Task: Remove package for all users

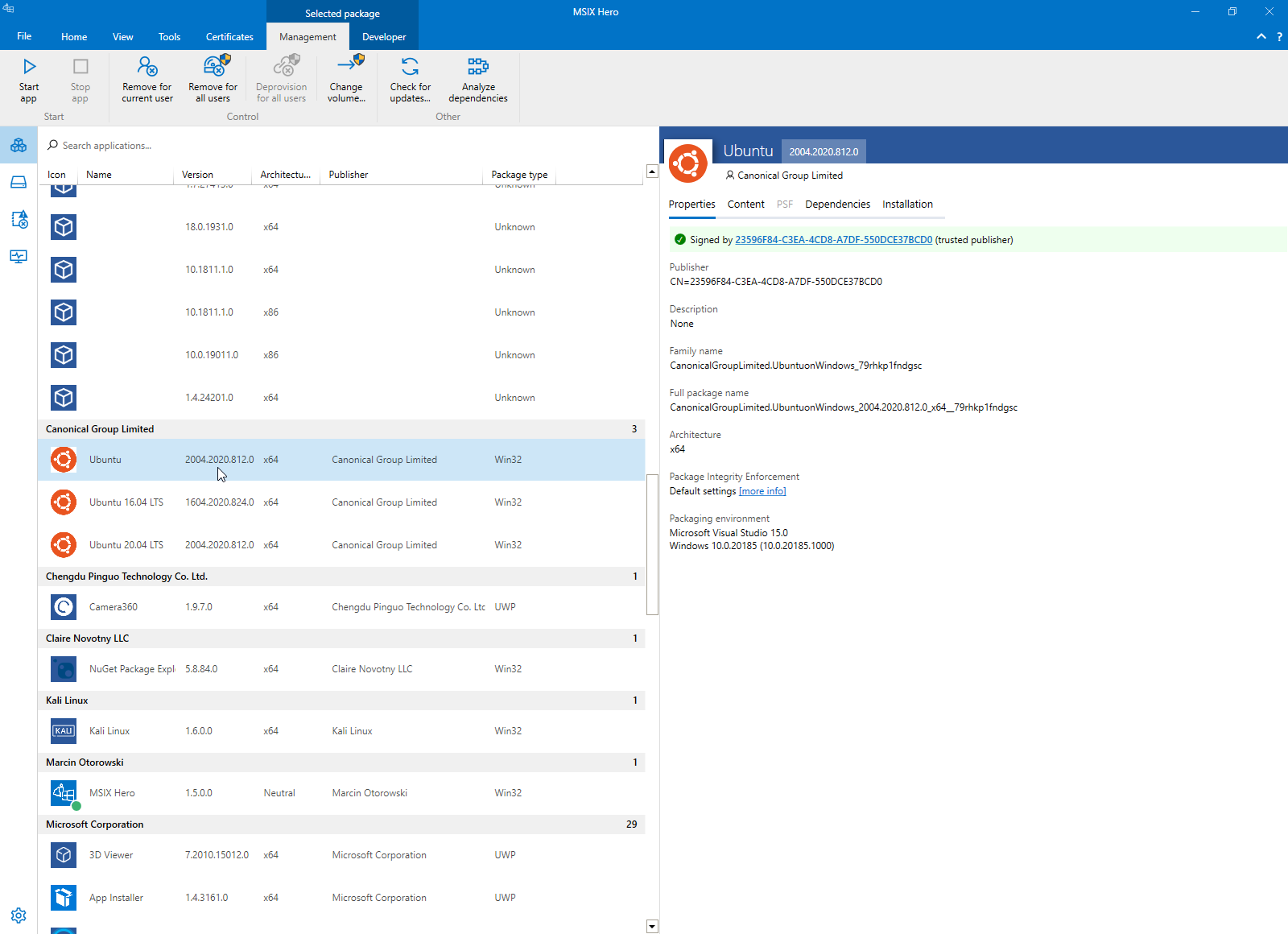Action: click(213, 80)
